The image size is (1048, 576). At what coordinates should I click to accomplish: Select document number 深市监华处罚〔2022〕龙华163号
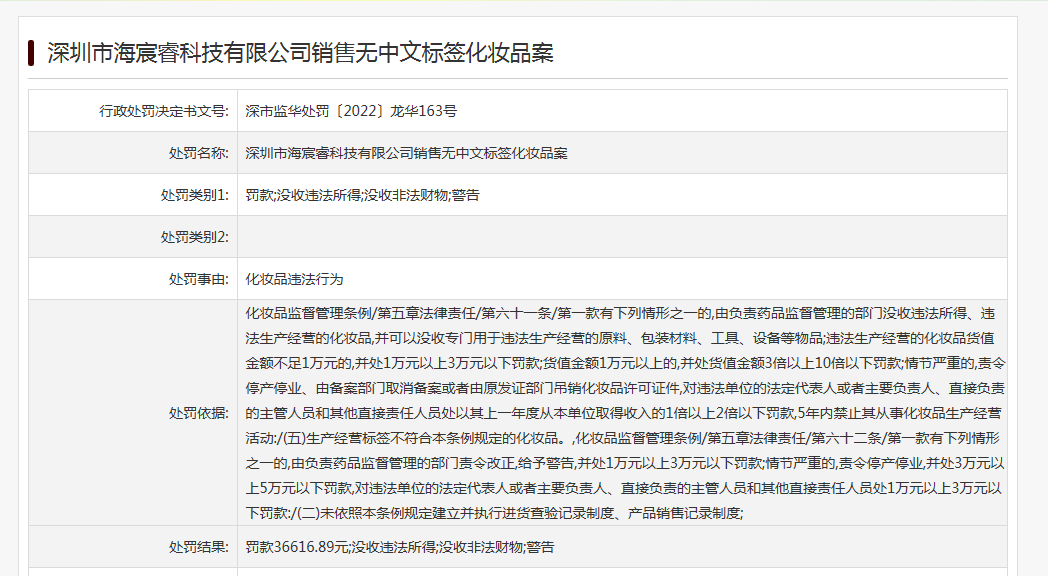351,111
